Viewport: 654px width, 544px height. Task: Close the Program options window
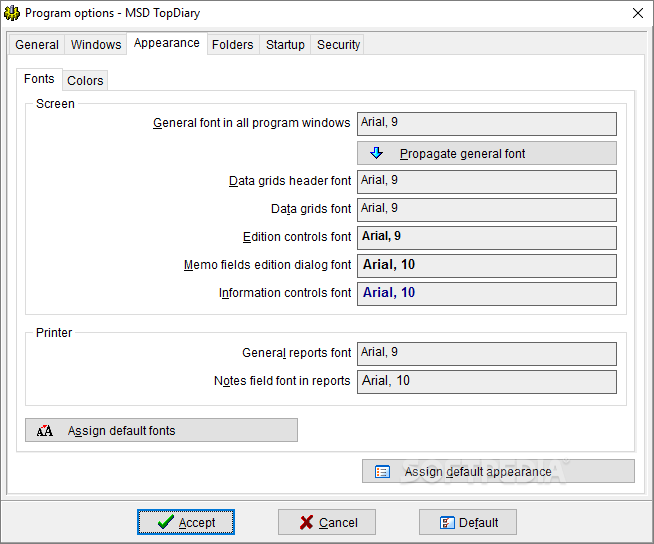(x=637, y=13)
